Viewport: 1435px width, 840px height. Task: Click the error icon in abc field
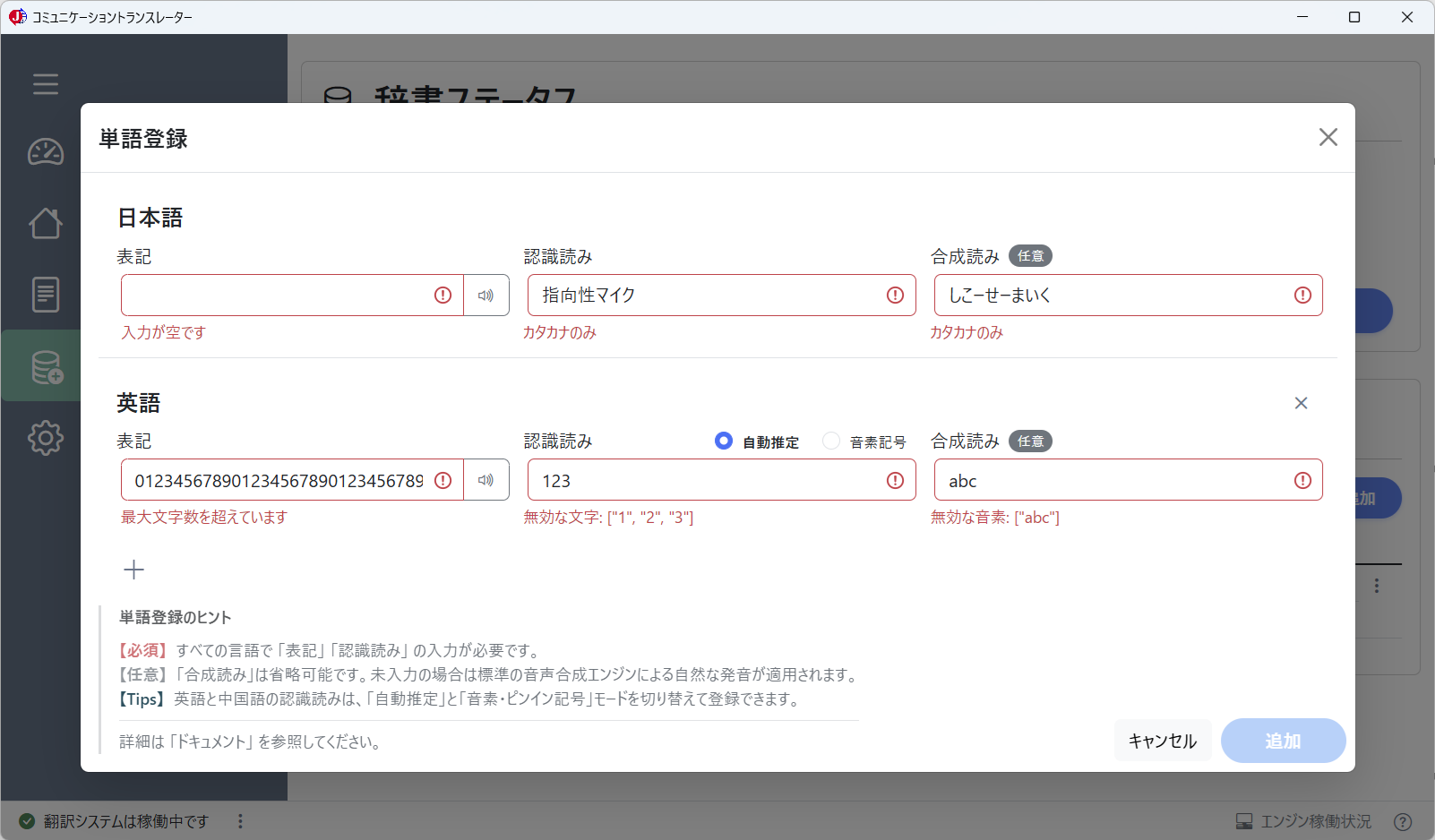pyautogui.click(x=1303, y=481)
